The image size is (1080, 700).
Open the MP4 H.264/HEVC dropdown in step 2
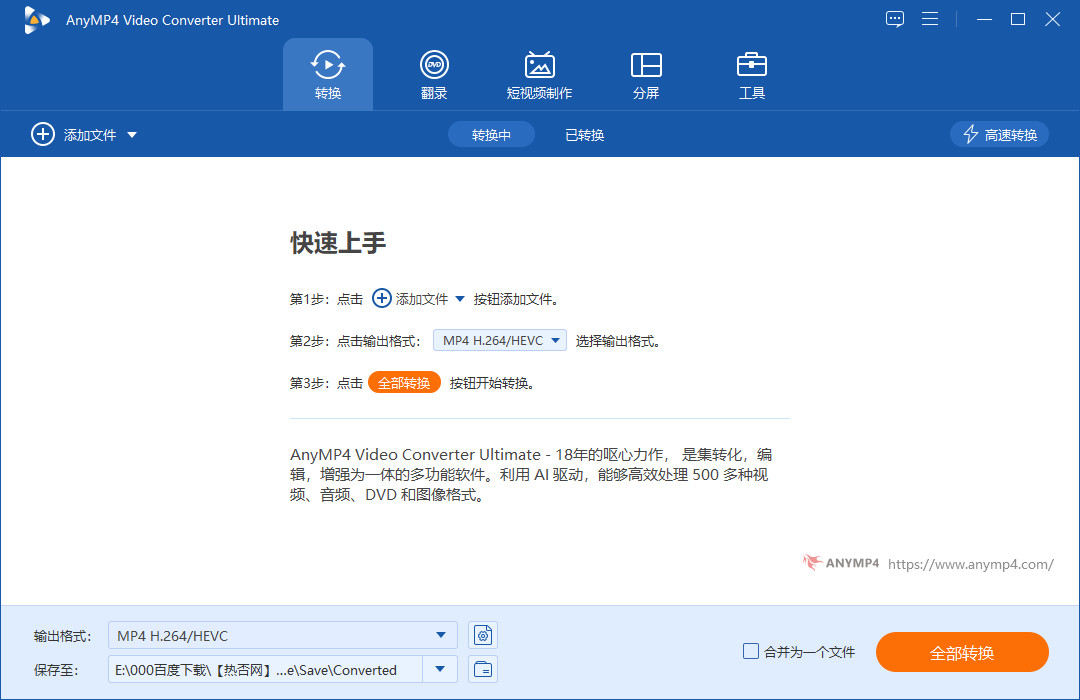pos(499,340)
